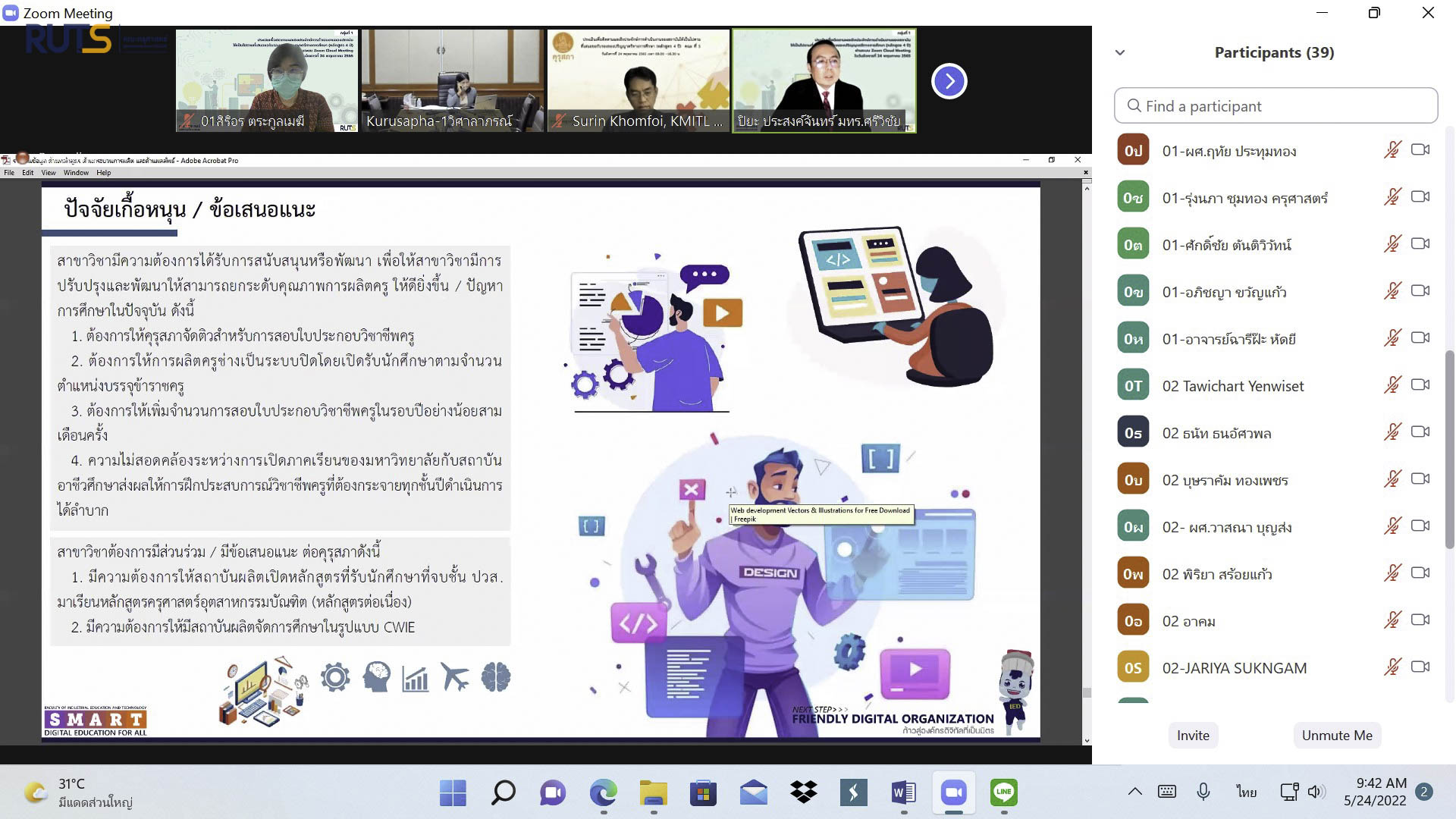This screenshot has height=819, width=1456.
Task: Open Teams Chat taskbar icon
Action: 553,793
